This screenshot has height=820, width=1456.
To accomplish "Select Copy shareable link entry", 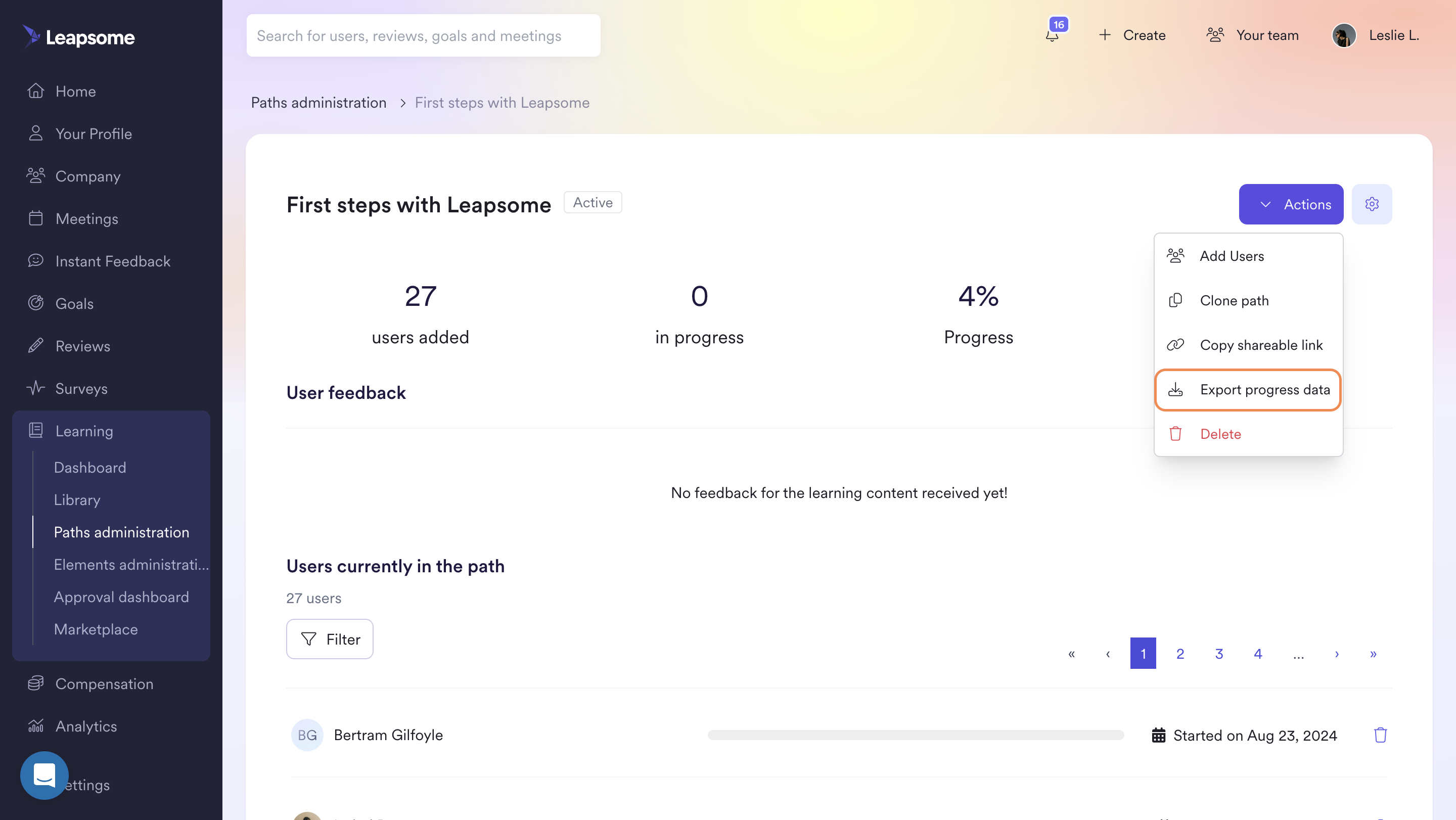I will (1248, 345).
